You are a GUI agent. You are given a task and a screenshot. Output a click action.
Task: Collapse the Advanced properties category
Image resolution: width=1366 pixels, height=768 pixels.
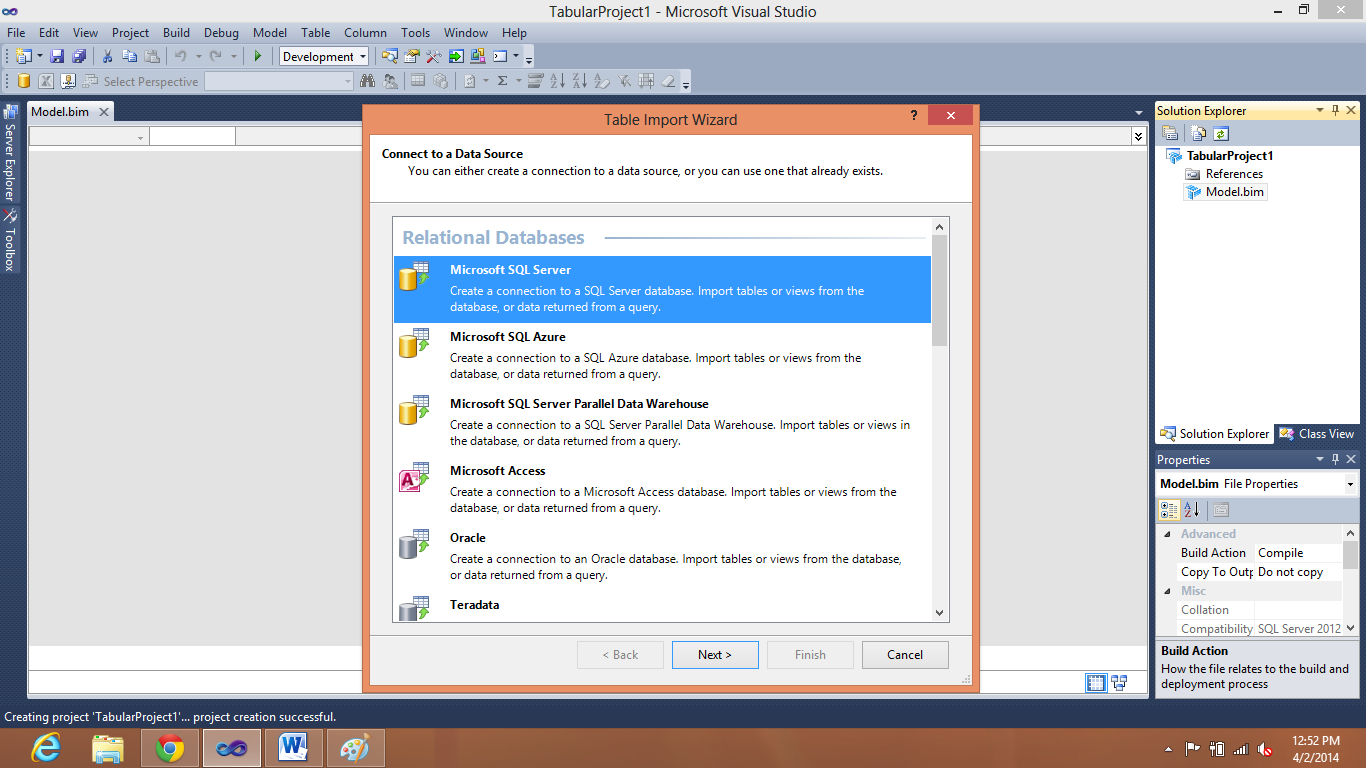(x=1166, y=534)
